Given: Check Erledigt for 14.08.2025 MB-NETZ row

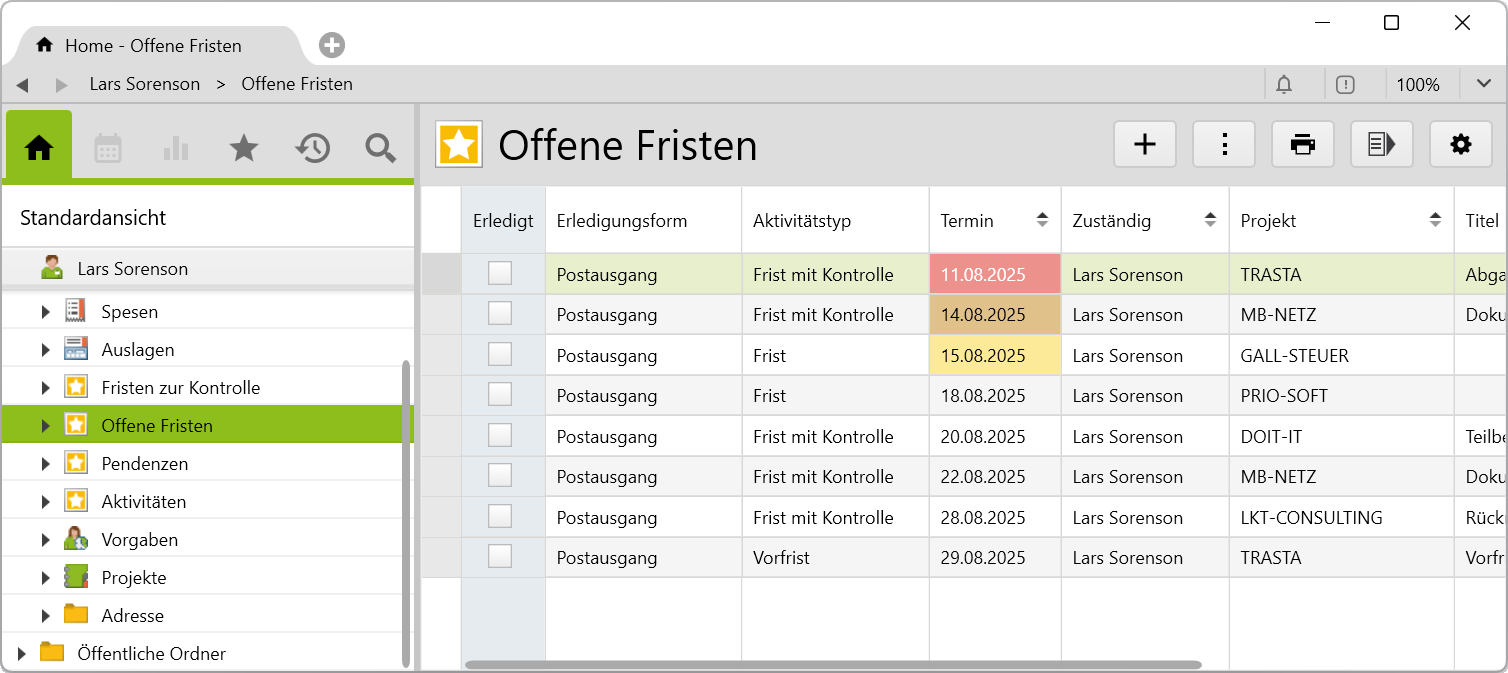Looking at the screenshot, I should pyautogui.click(x=500, y=313).
